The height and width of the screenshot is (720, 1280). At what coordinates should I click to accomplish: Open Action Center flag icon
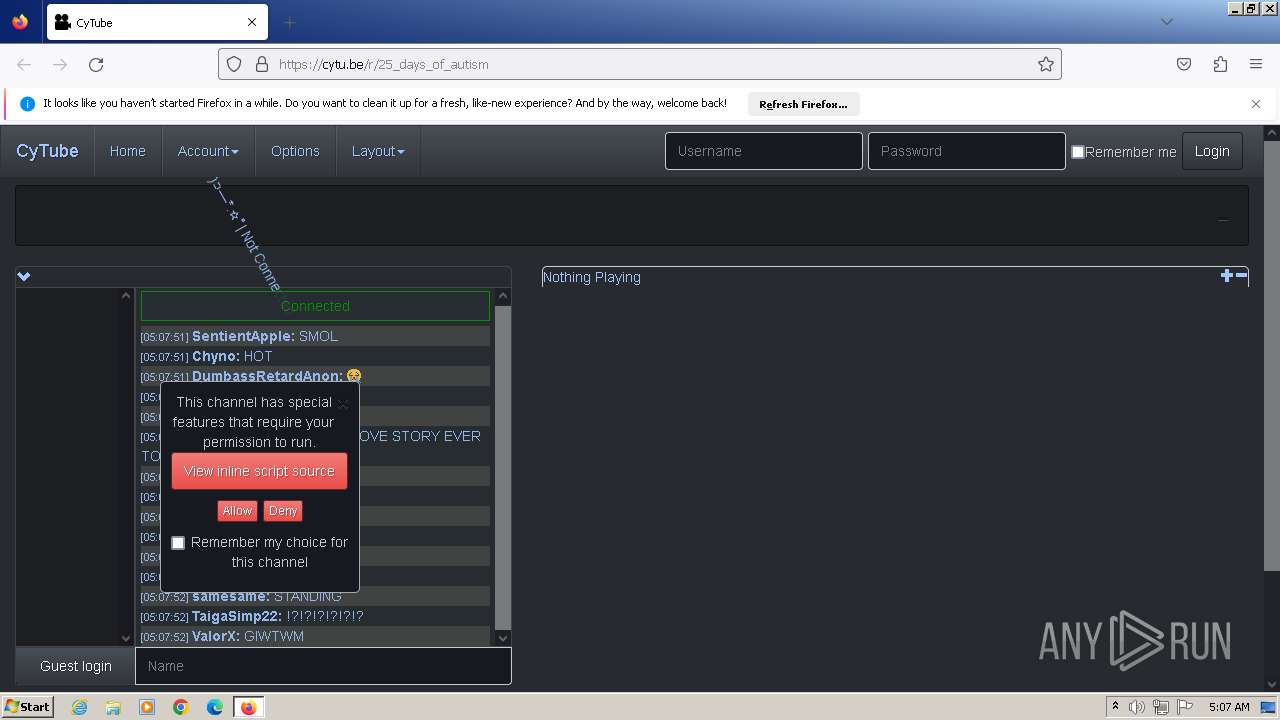point(1185,707)
